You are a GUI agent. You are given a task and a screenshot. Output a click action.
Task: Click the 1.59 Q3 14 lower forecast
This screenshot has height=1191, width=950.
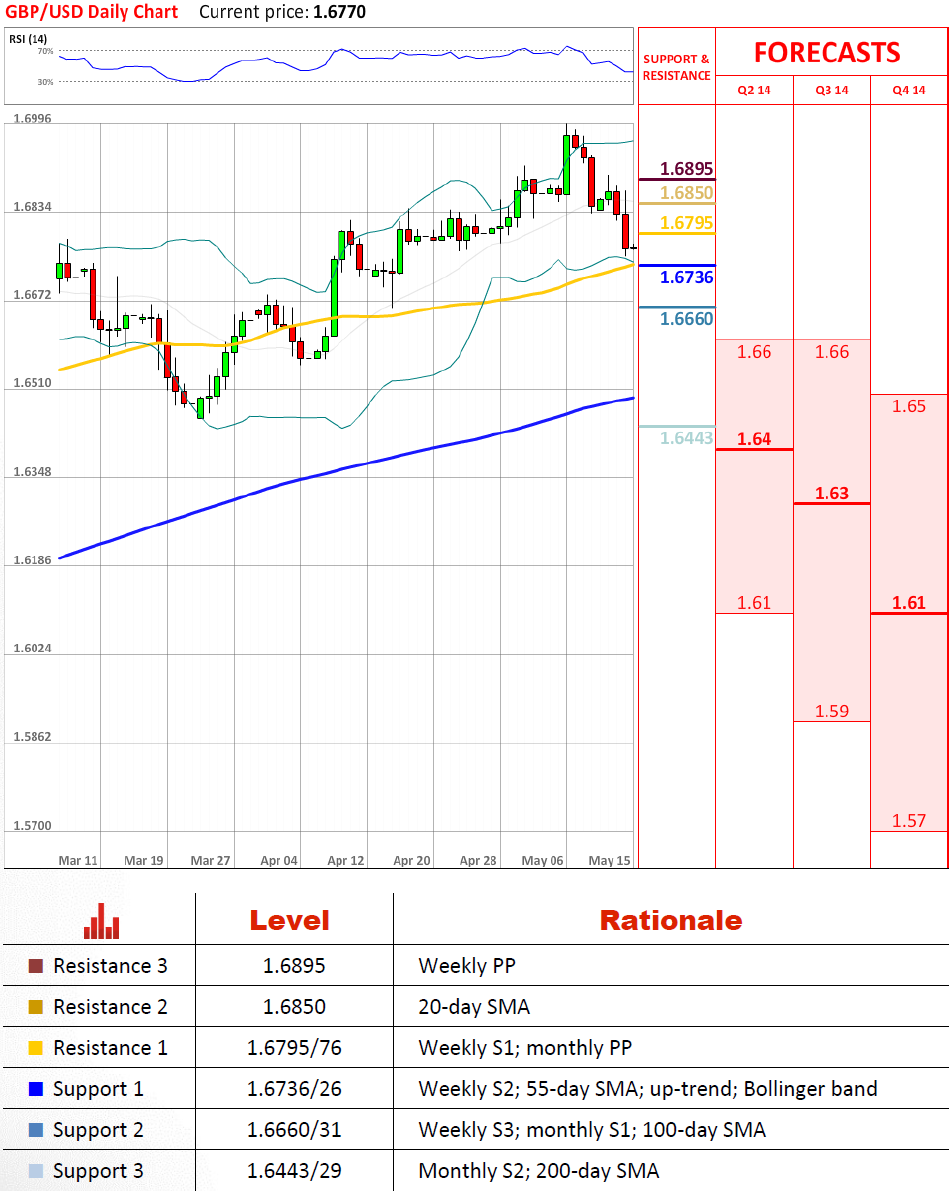(832, 712)
